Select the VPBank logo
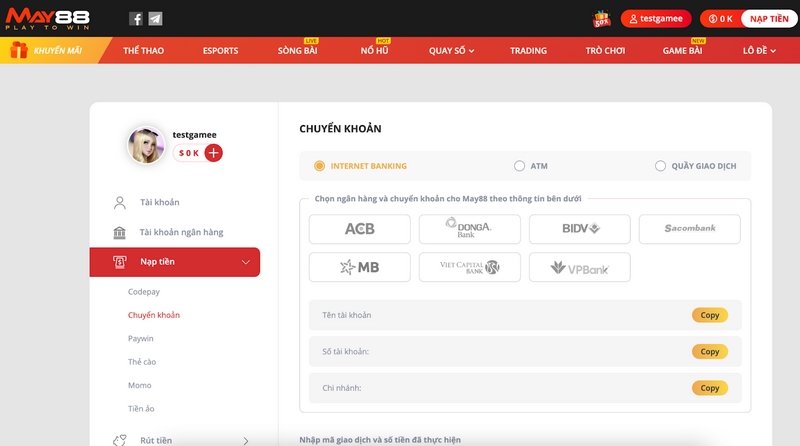Screen dimensions: 800x446 (579, 267)
